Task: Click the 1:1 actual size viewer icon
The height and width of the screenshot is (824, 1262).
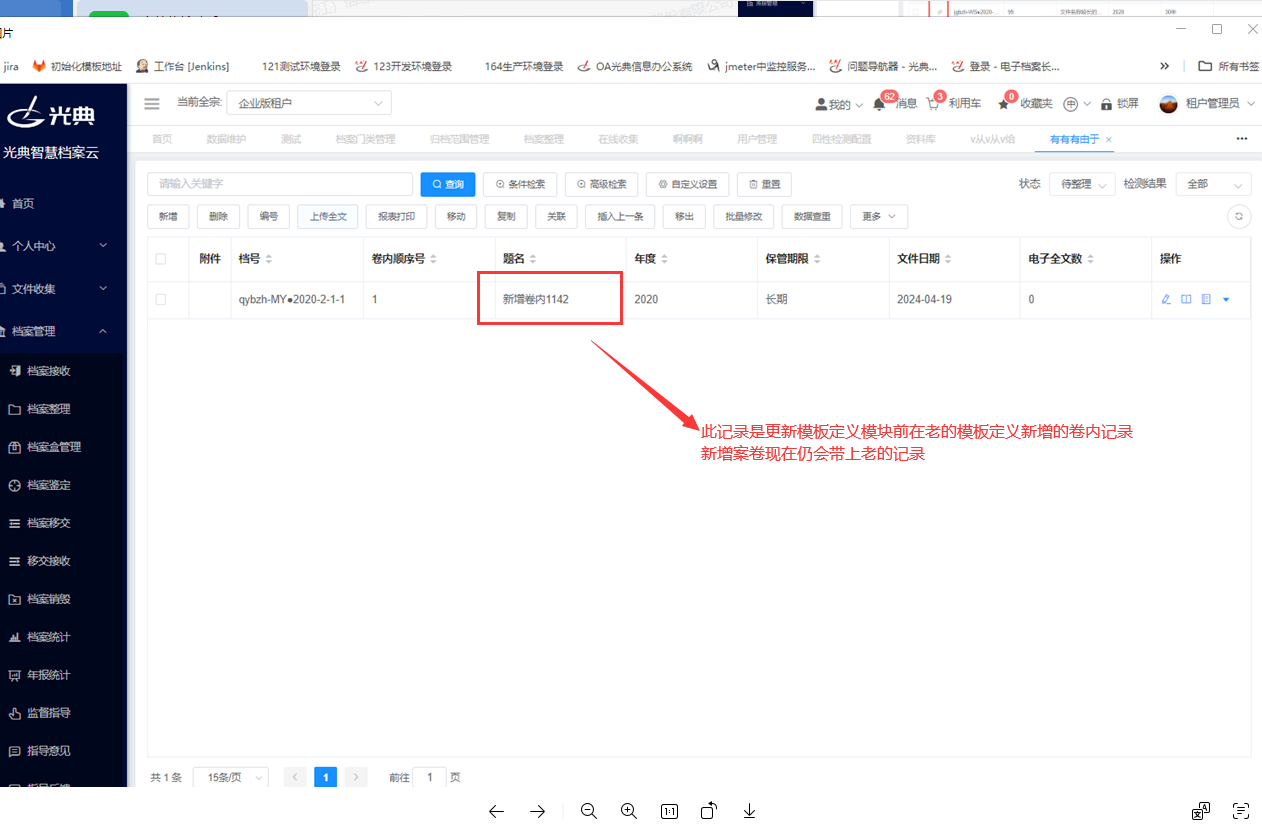Action: pos(669,811)
